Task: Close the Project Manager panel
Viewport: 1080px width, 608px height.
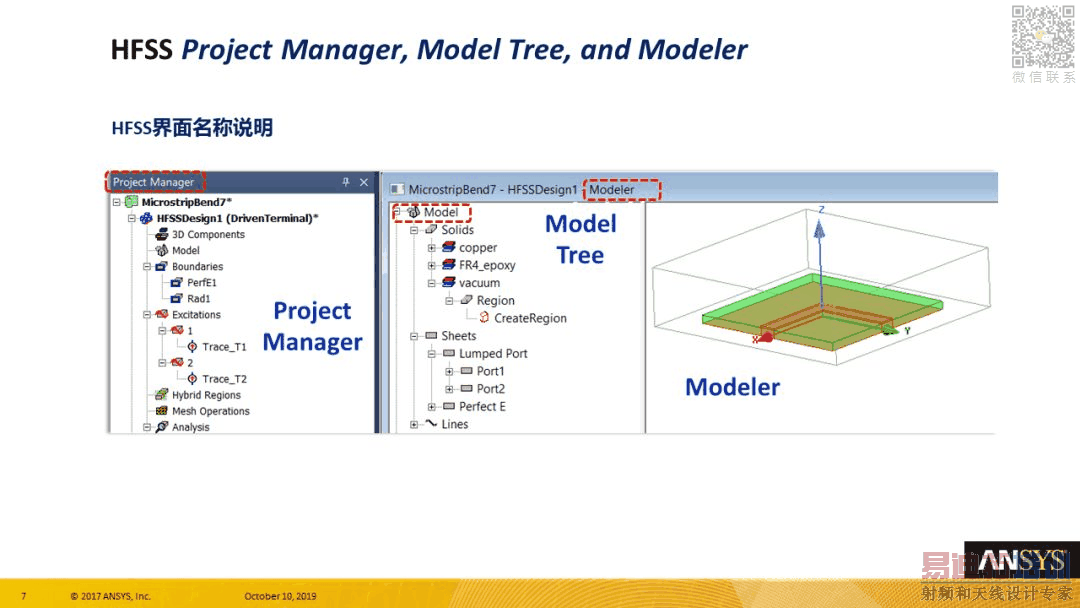Action: click(x=364, y=182)
